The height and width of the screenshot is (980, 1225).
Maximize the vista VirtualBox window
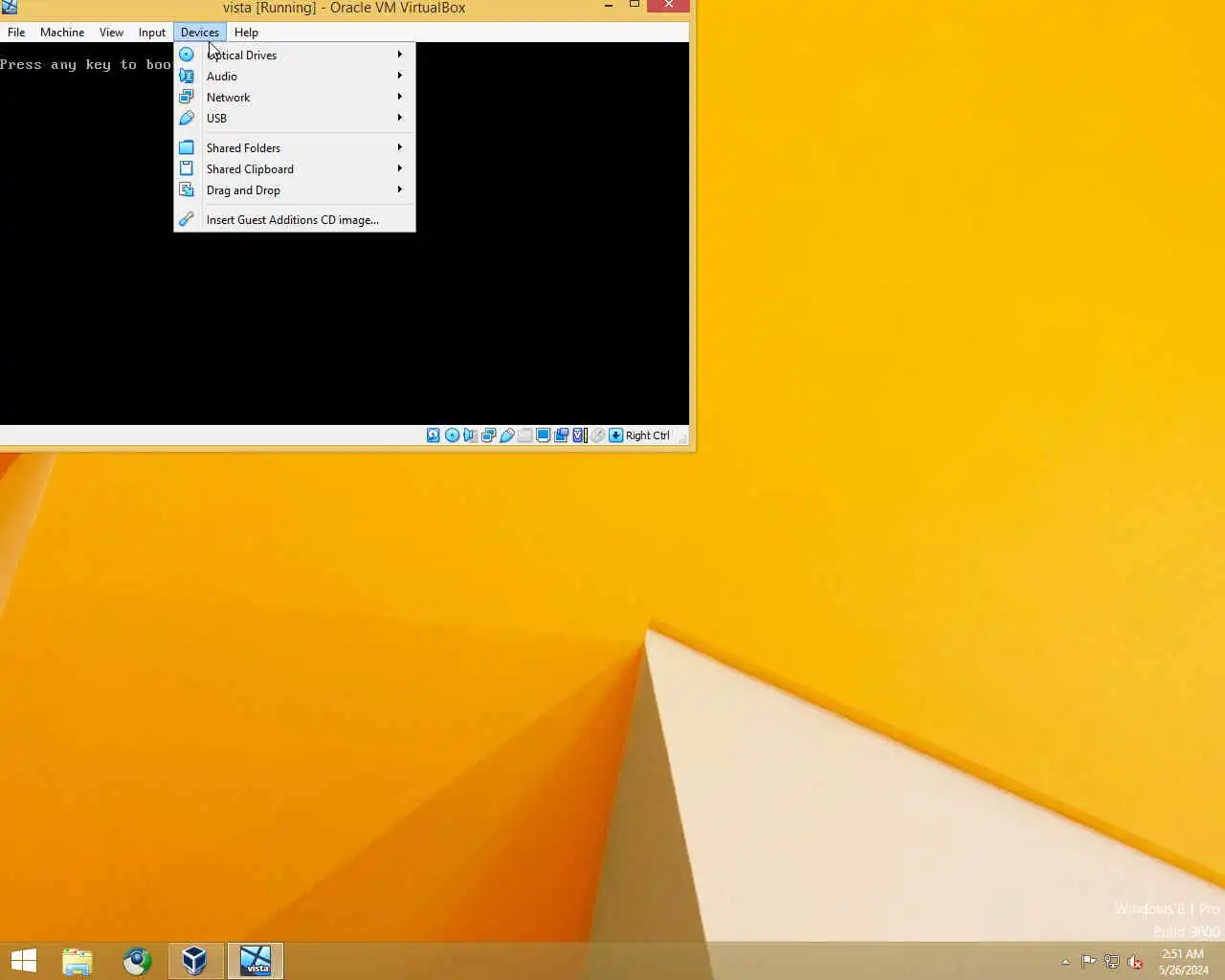pos(634,6)
